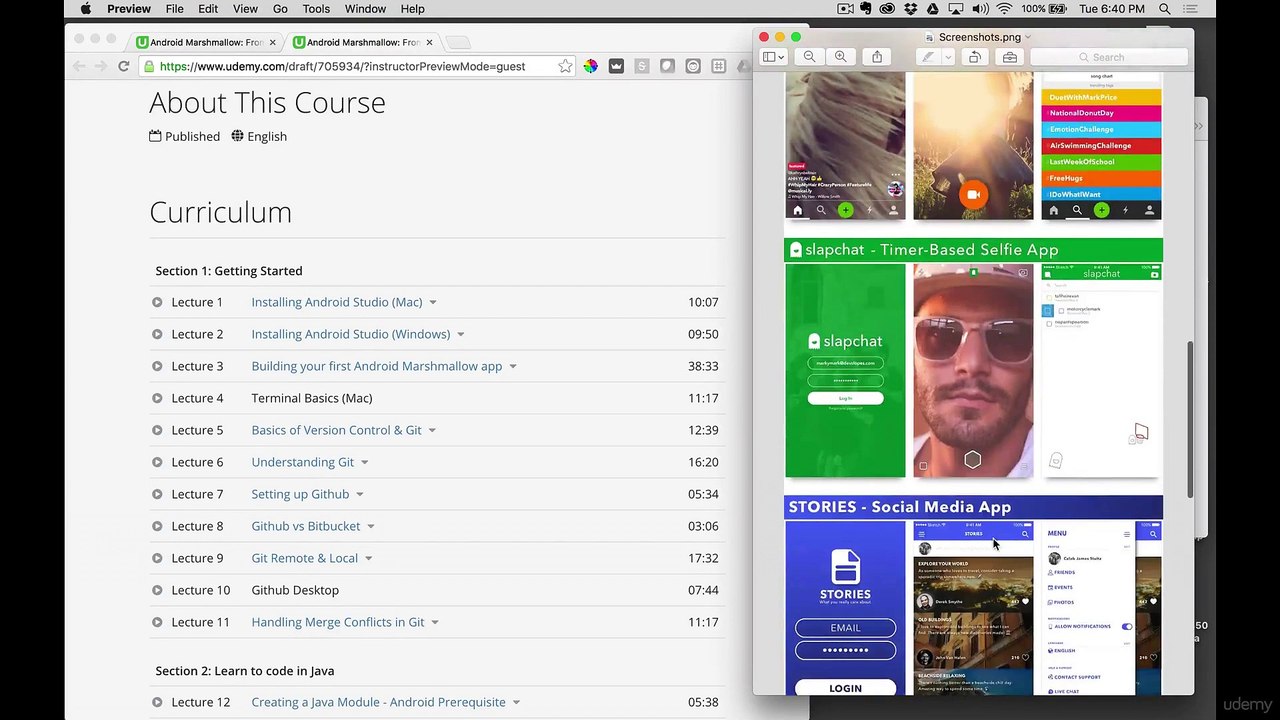The height and width of the screenshot is (720, 1280).
Task: Open the hashtag grid Chrome extension
Action: coord(719,66)
